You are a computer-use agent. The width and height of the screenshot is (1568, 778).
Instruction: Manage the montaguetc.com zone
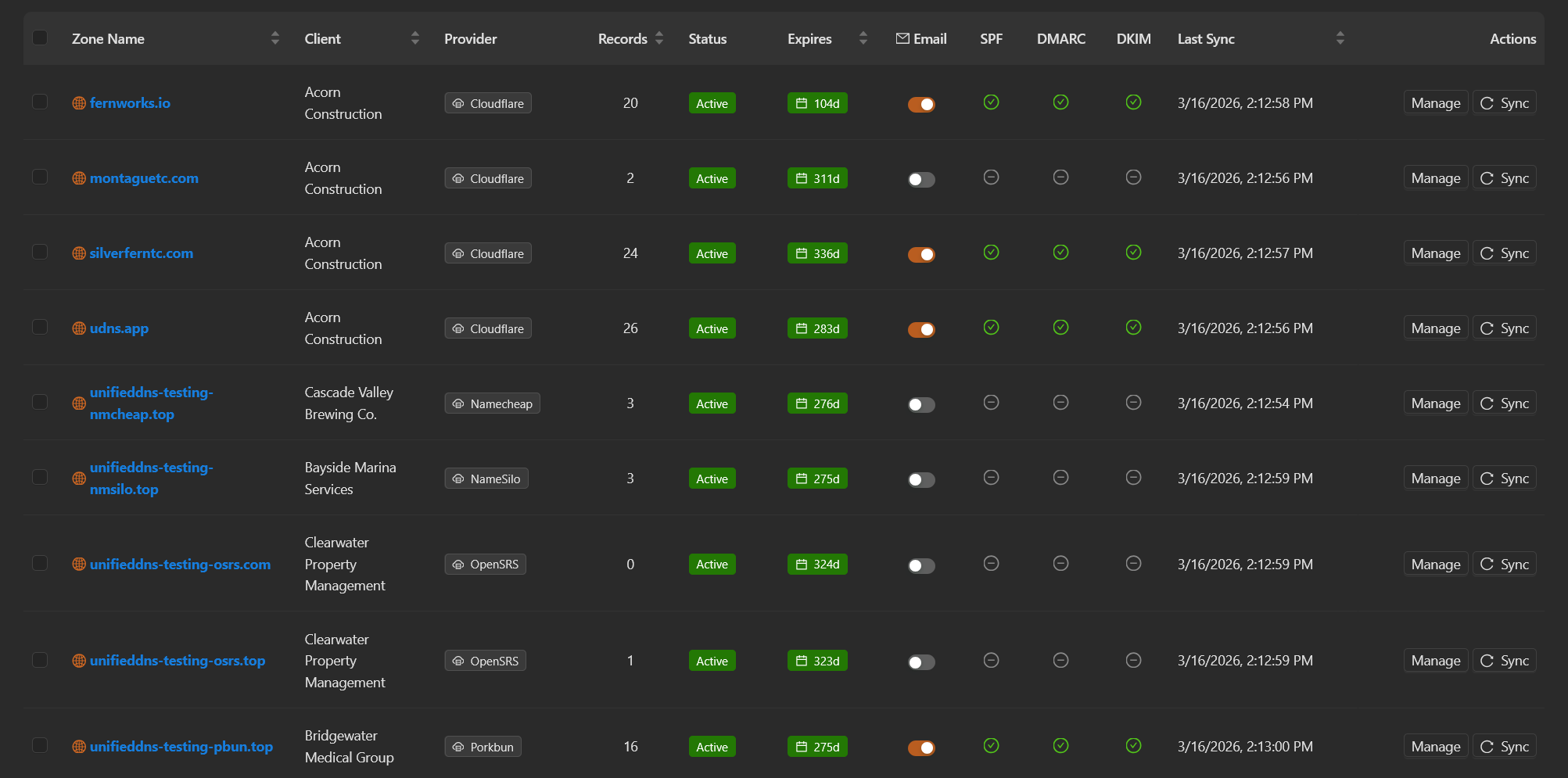point(1436,178)
